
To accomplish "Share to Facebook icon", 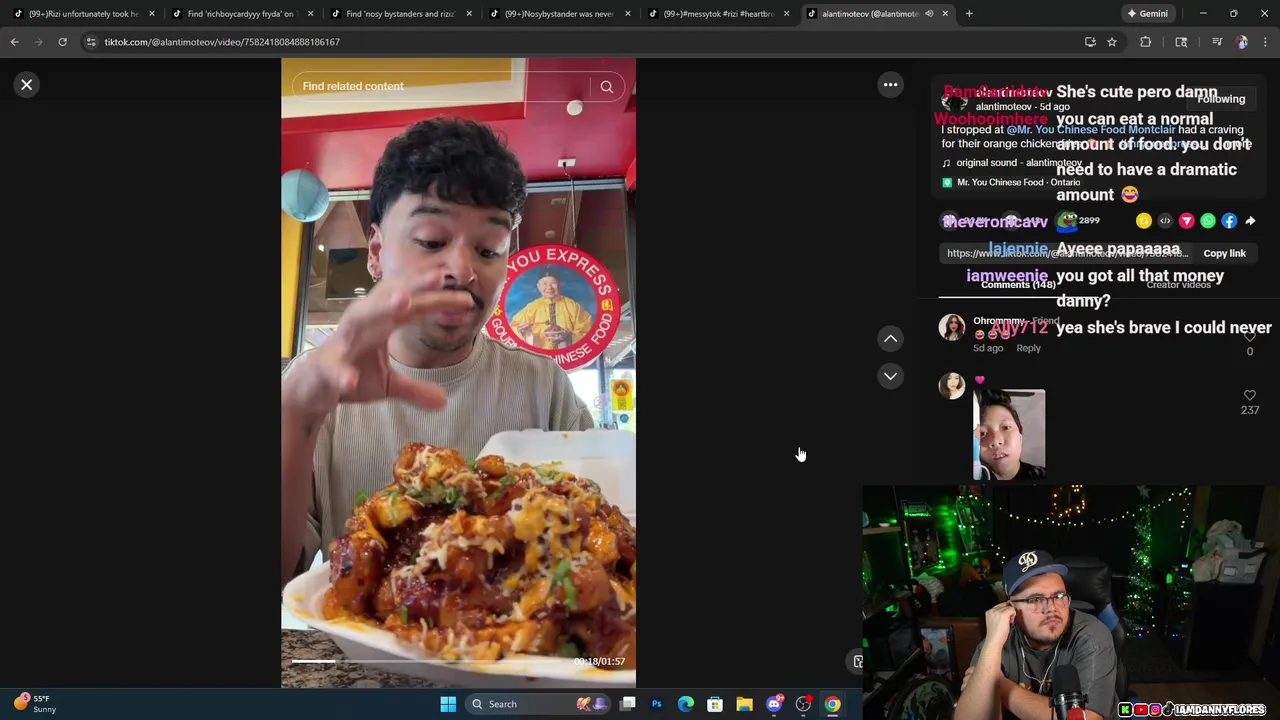I will point(1229,221).
